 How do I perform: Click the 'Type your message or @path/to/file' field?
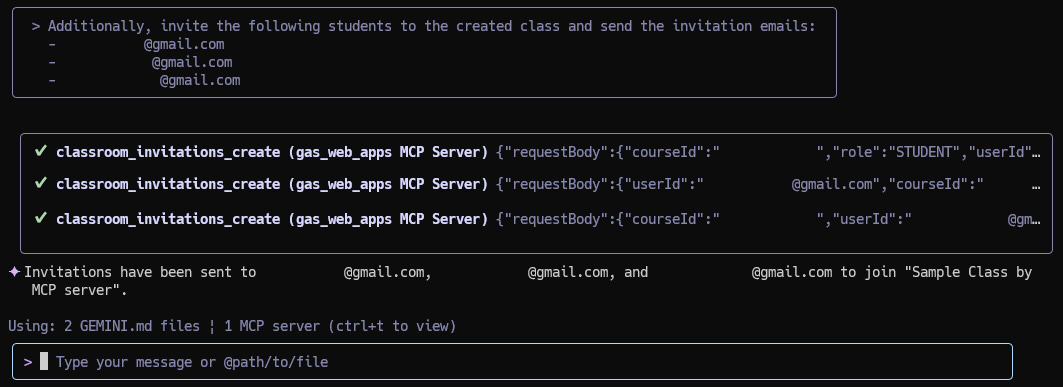click(x=513, y=361)
